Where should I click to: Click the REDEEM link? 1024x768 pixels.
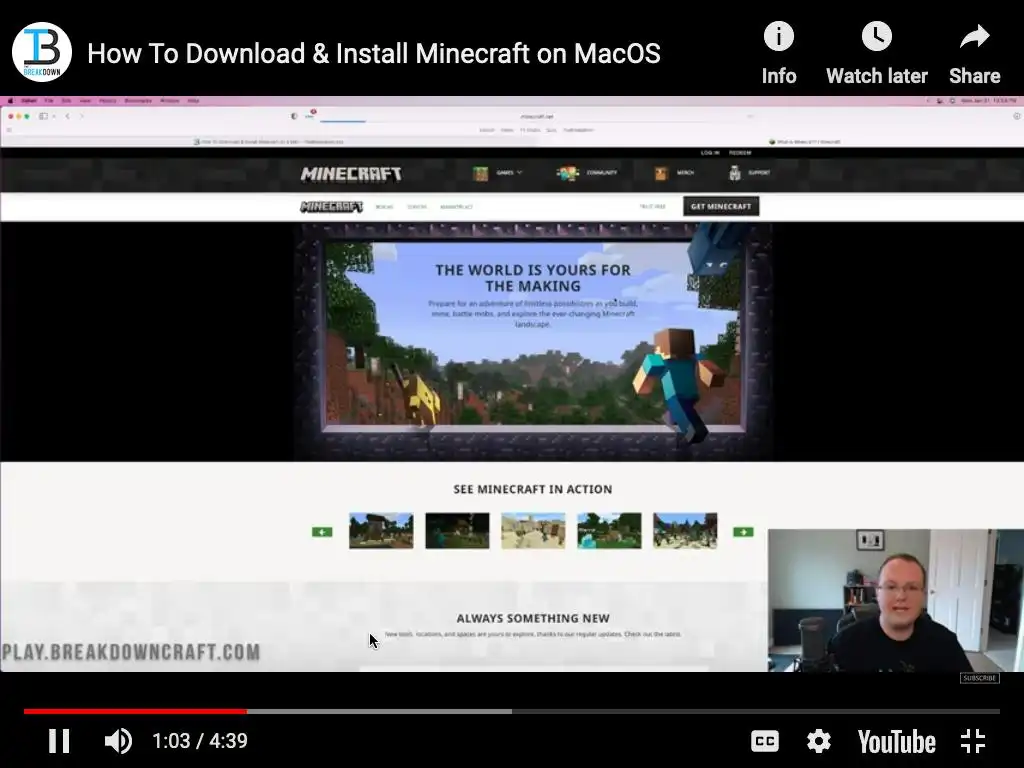[740, 153]
